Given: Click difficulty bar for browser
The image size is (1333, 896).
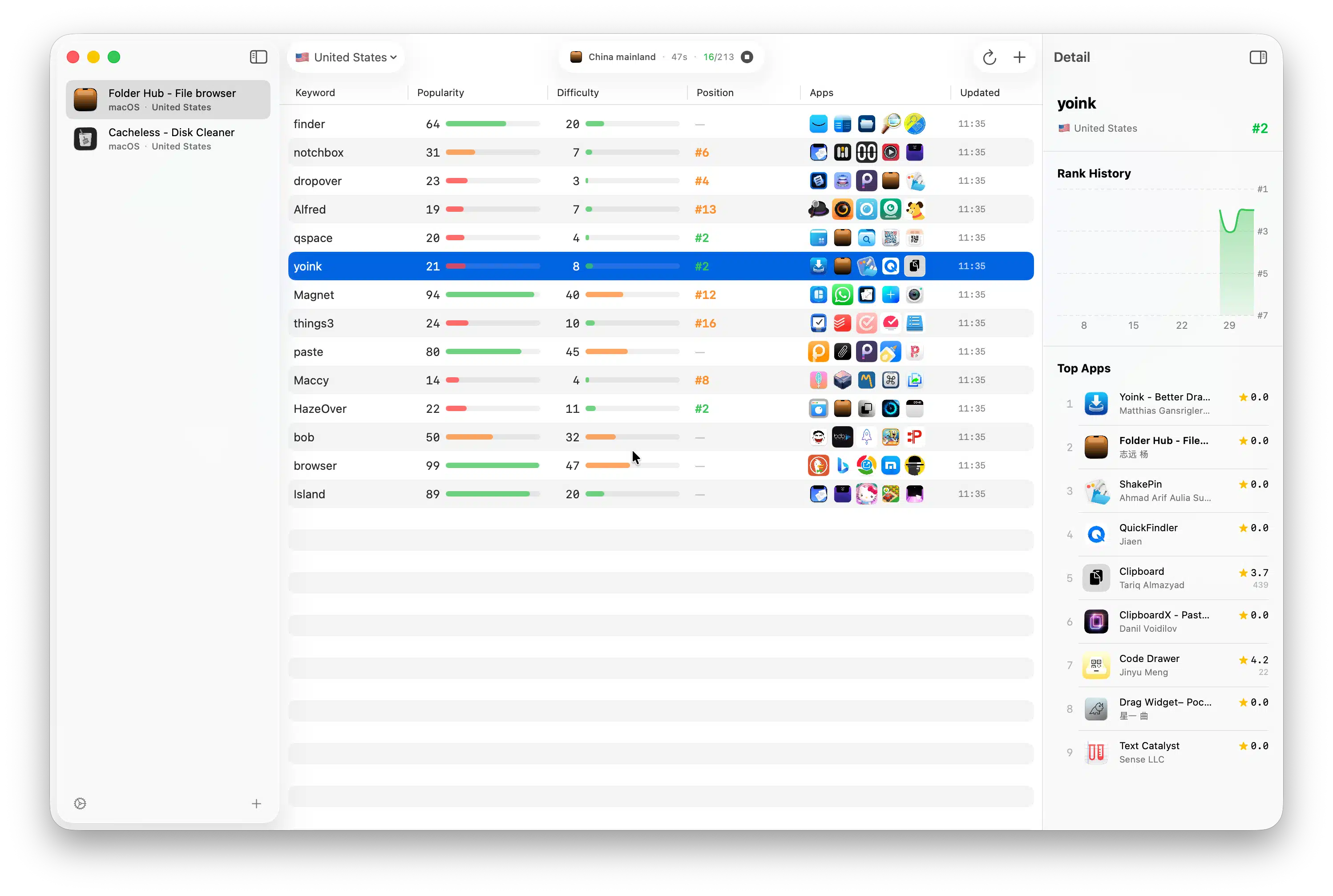Looking at the screenshot, I should (632, 466).
